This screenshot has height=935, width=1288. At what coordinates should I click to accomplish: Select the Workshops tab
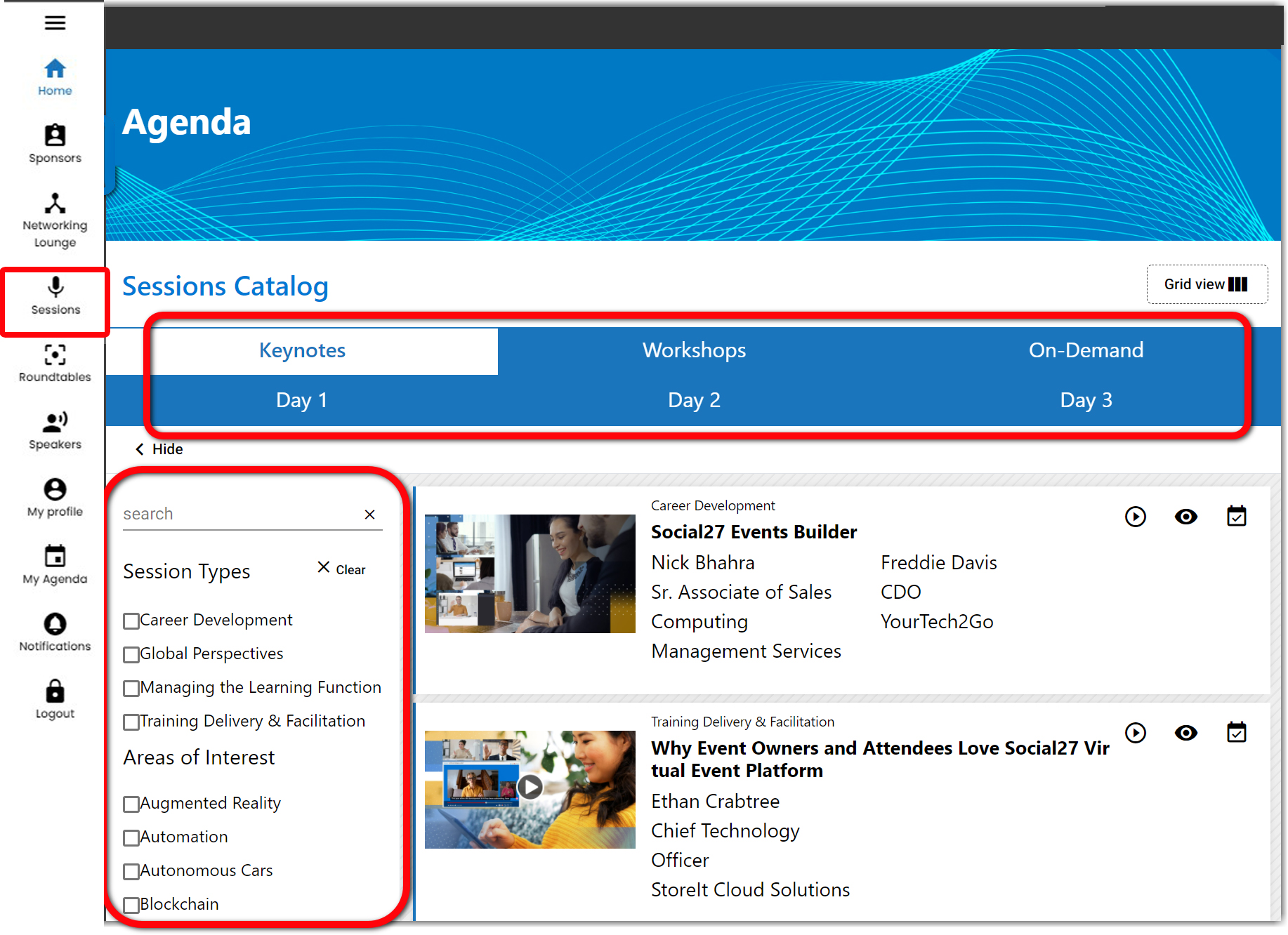[x=695, y=350]
